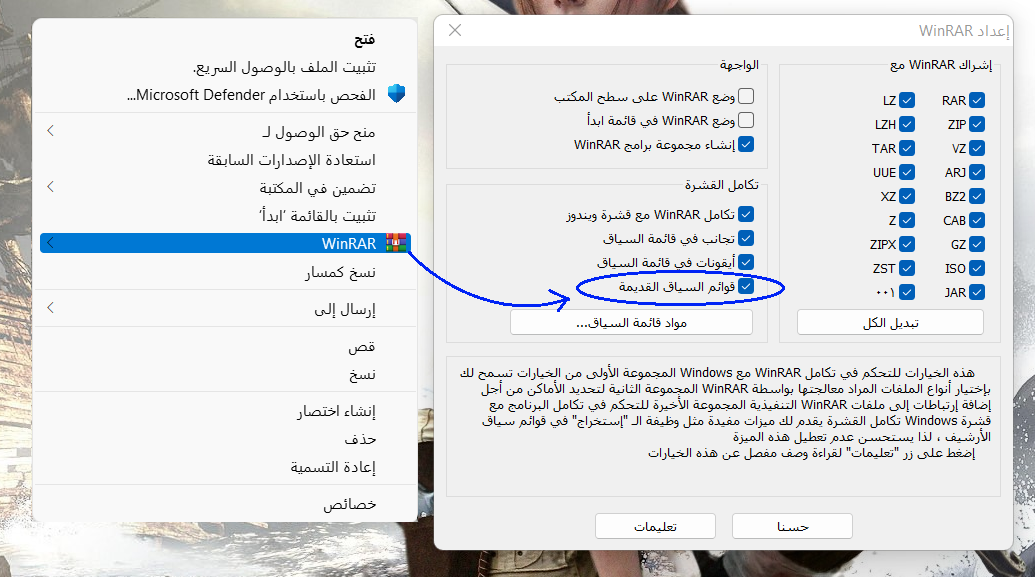Toggle the LZ association checkbox
This screenshot has height=577, width=1035.
[x=907, y=100]
